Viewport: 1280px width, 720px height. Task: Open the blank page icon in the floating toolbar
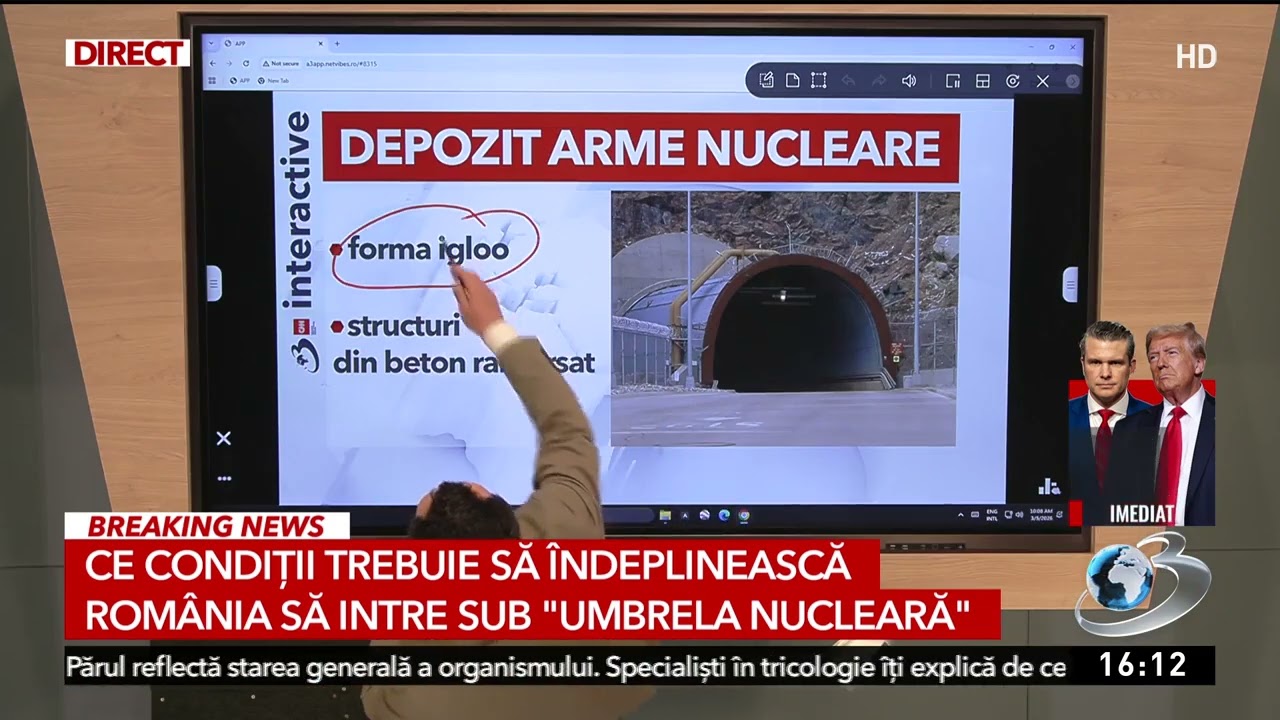pos(792,80)
